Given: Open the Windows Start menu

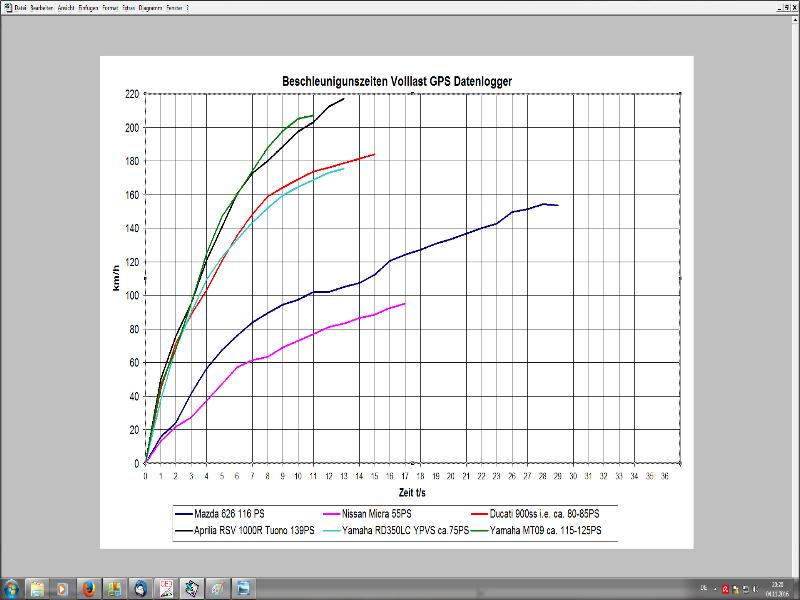Looking at the screenshot, I should tap(11, 586).
